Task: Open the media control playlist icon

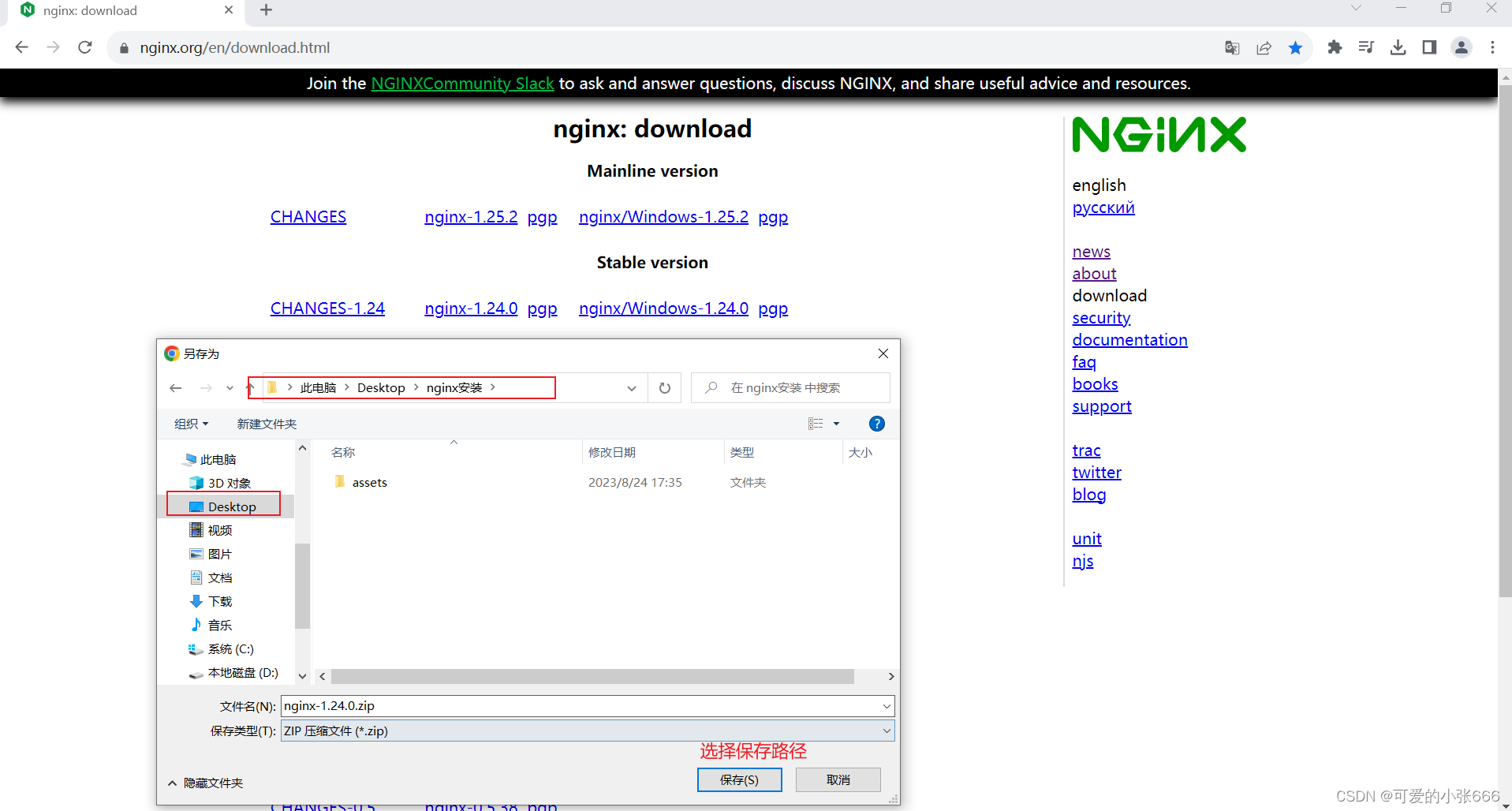Action: click(x=1366, y=47)
